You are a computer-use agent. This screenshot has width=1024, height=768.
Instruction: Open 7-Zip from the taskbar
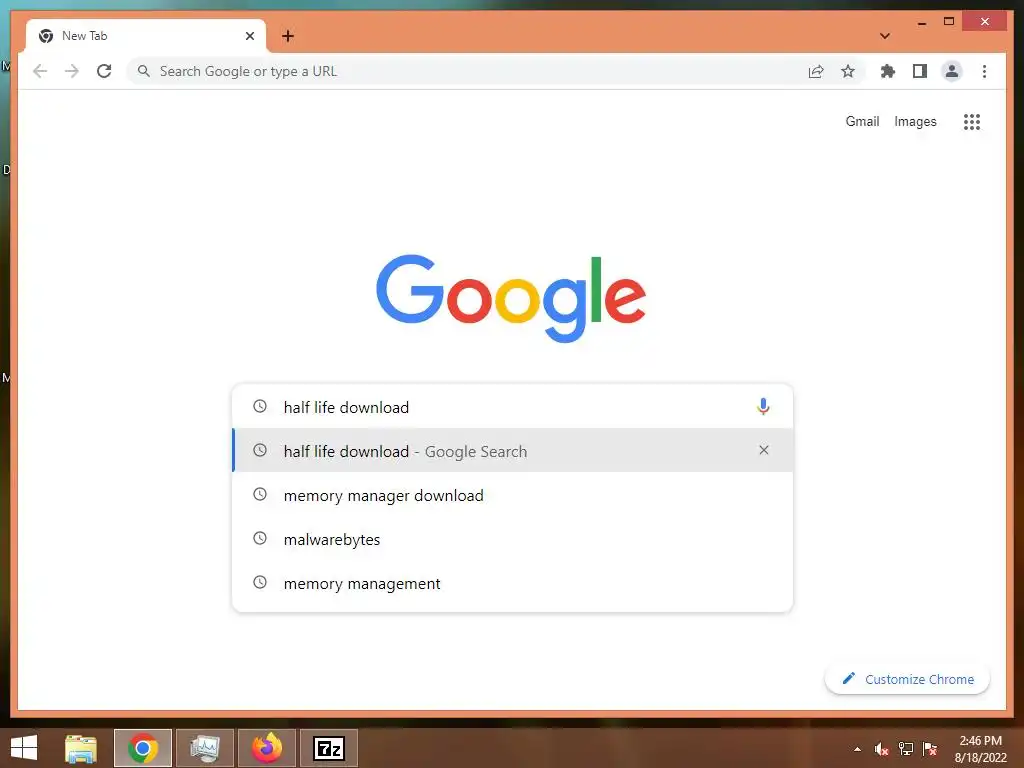329,748
